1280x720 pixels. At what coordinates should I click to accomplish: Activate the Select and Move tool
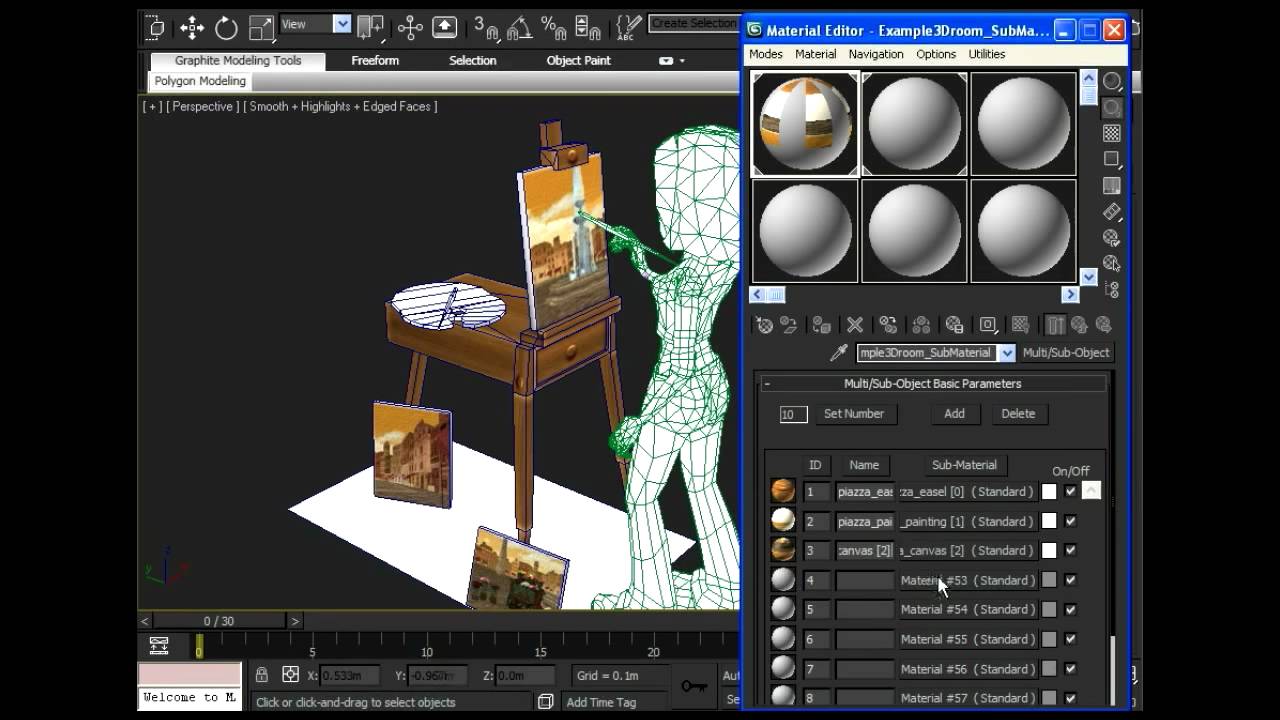[x=191, y=28]
